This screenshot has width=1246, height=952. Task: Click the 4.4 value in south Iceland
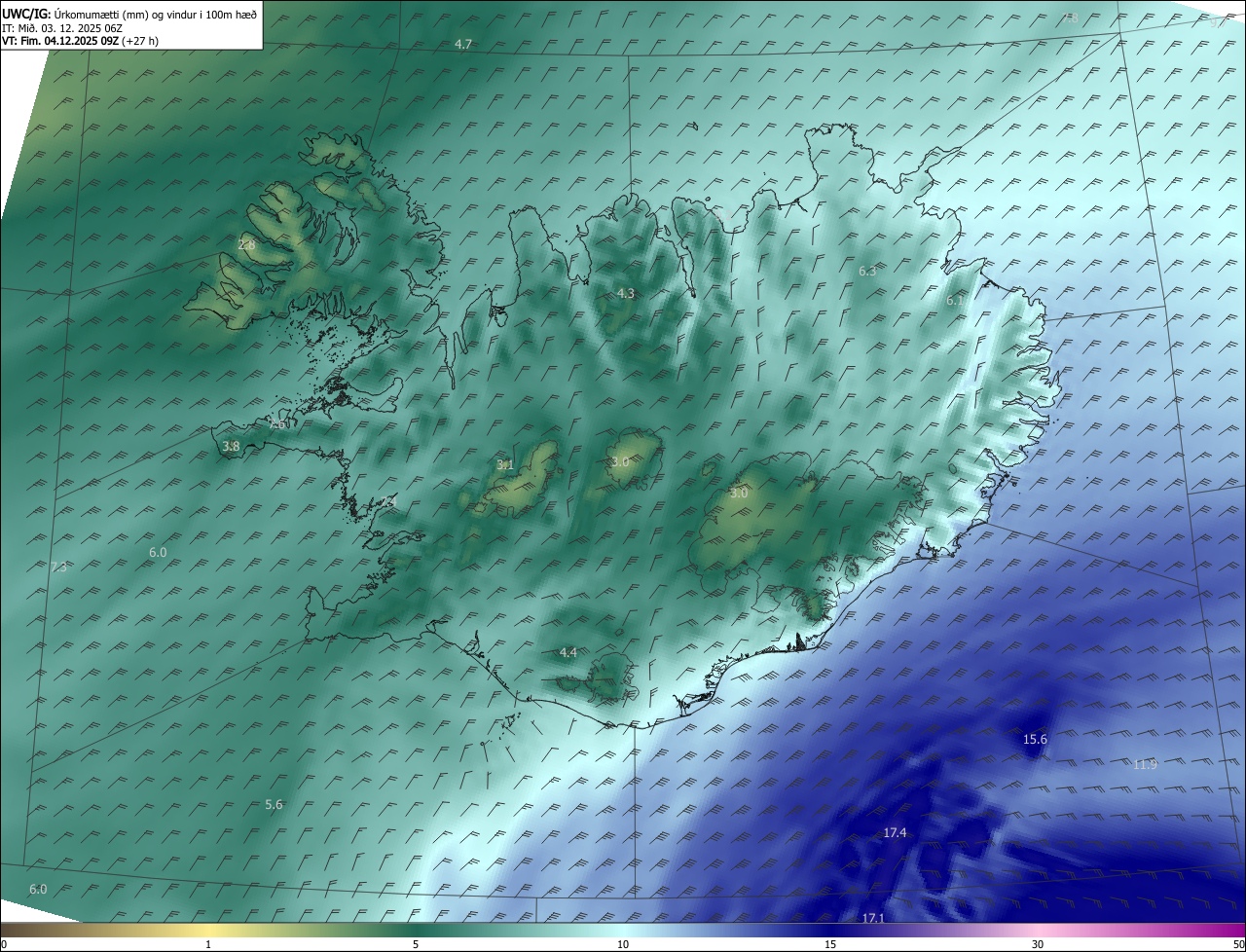[568, 652]
